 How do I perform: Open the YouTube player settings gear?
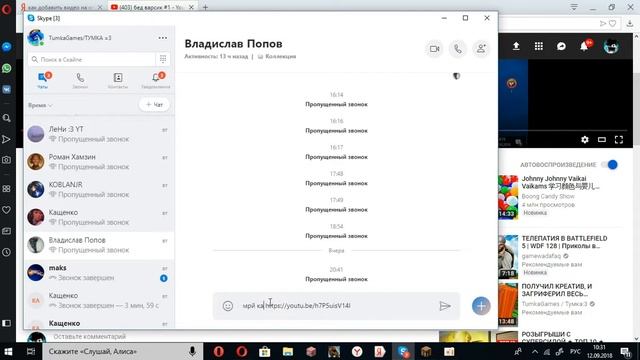click(x=584, y=140)
